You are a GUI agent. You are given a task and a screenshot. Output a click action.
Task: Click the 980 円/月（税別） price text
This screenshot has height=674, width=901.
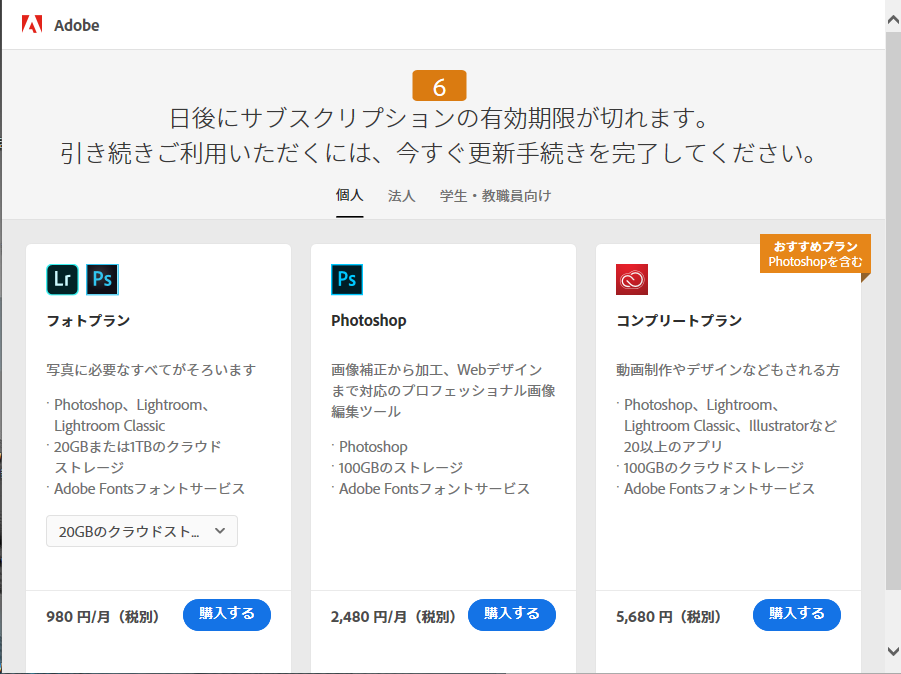(x=103, y=617)
